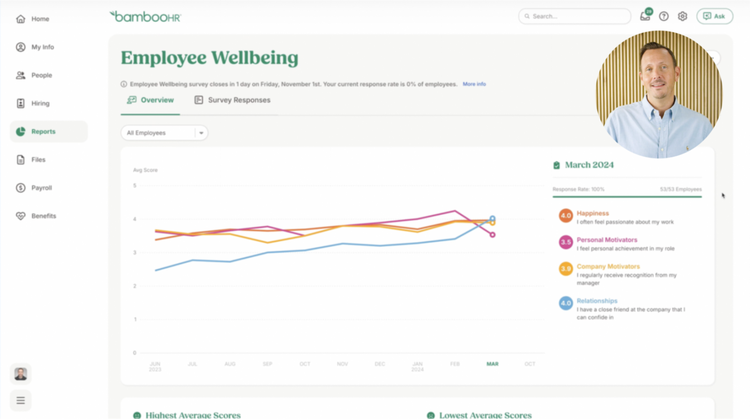Open the settings gear icon
This screenshot has width=750, height=419.
click(x=683, y=17)
